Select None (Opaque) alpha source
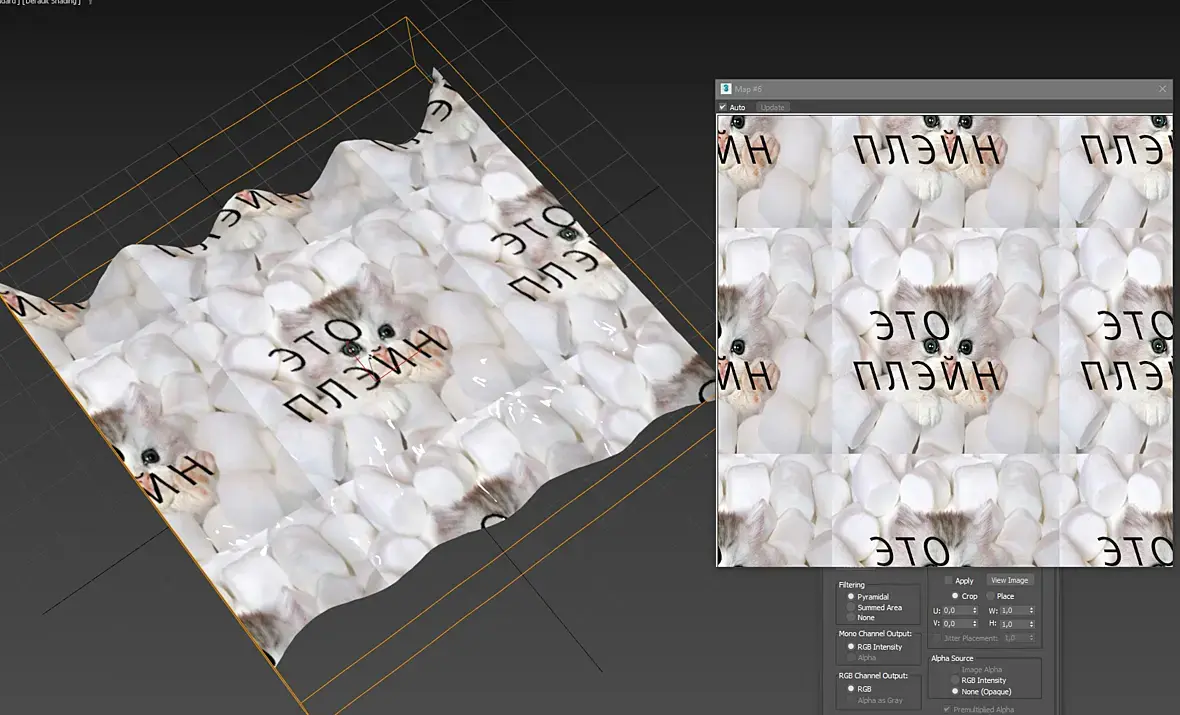Viewport: 1180px width, 715px height. [955, 691]
